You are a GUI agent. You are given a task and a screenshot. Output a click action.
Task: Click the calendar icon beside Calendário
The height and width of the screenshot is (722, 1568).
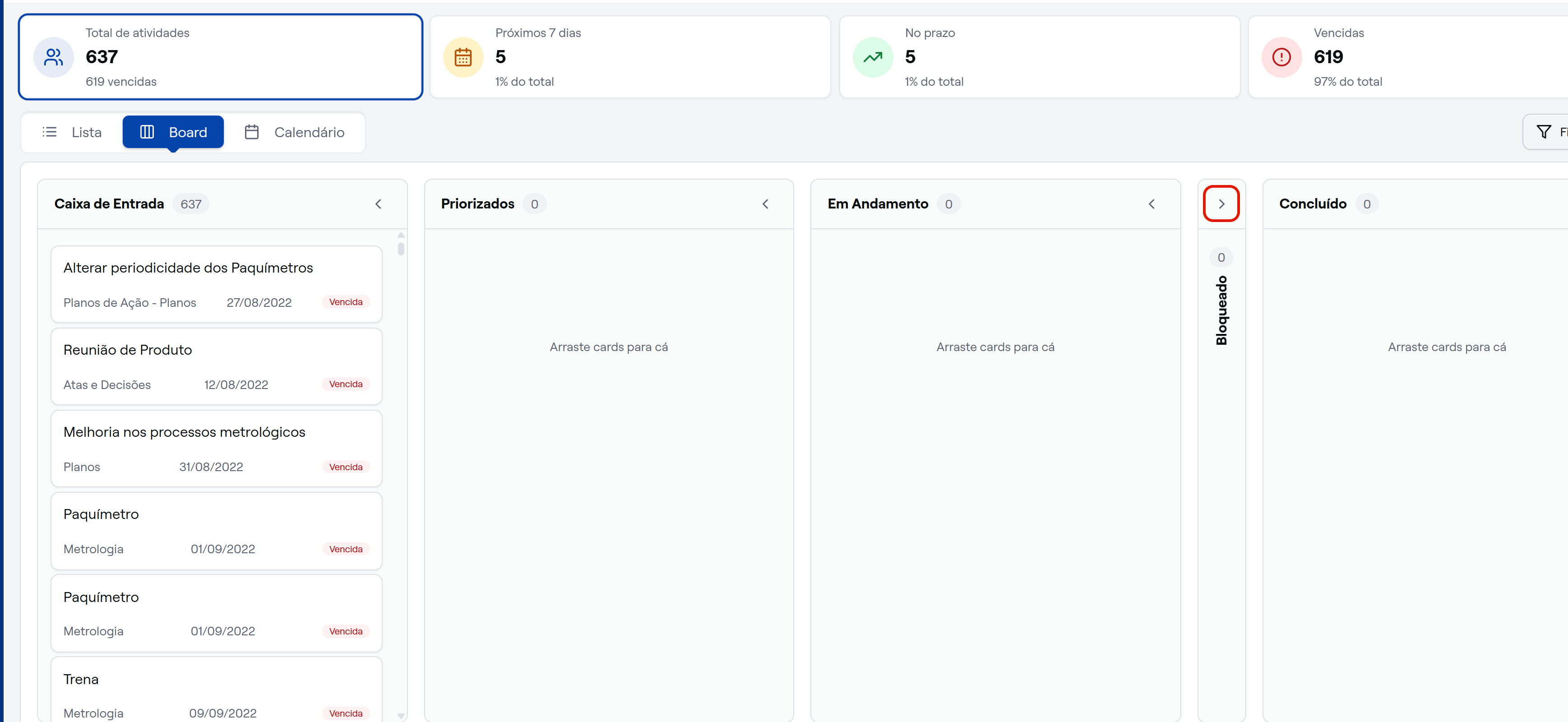pos(252,132)
